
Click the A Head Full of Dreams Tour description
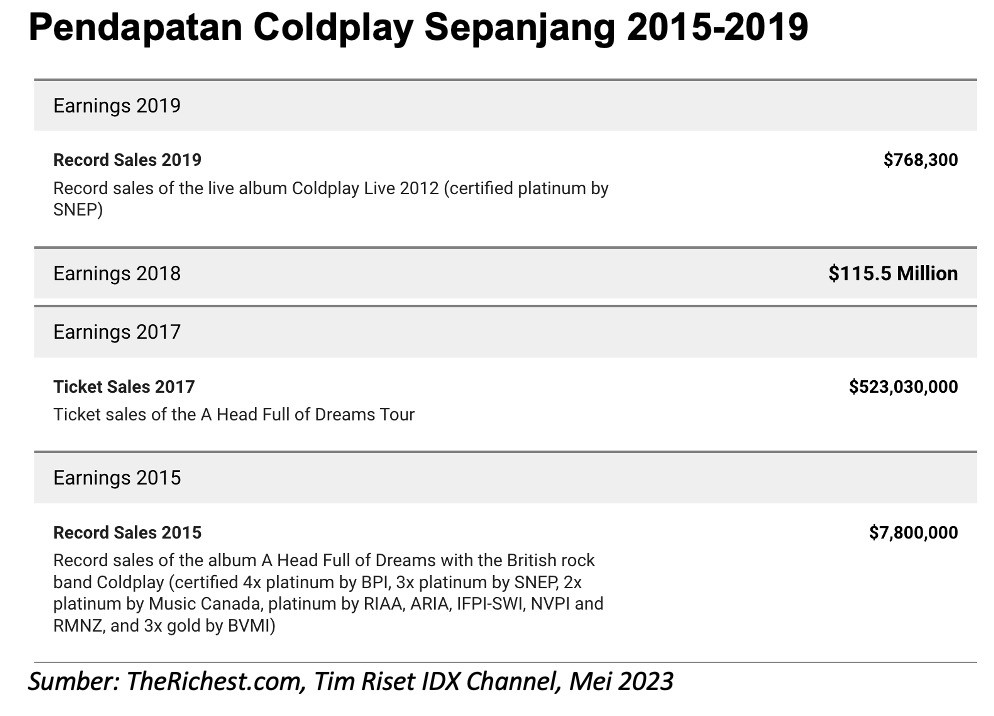(234, 415)
